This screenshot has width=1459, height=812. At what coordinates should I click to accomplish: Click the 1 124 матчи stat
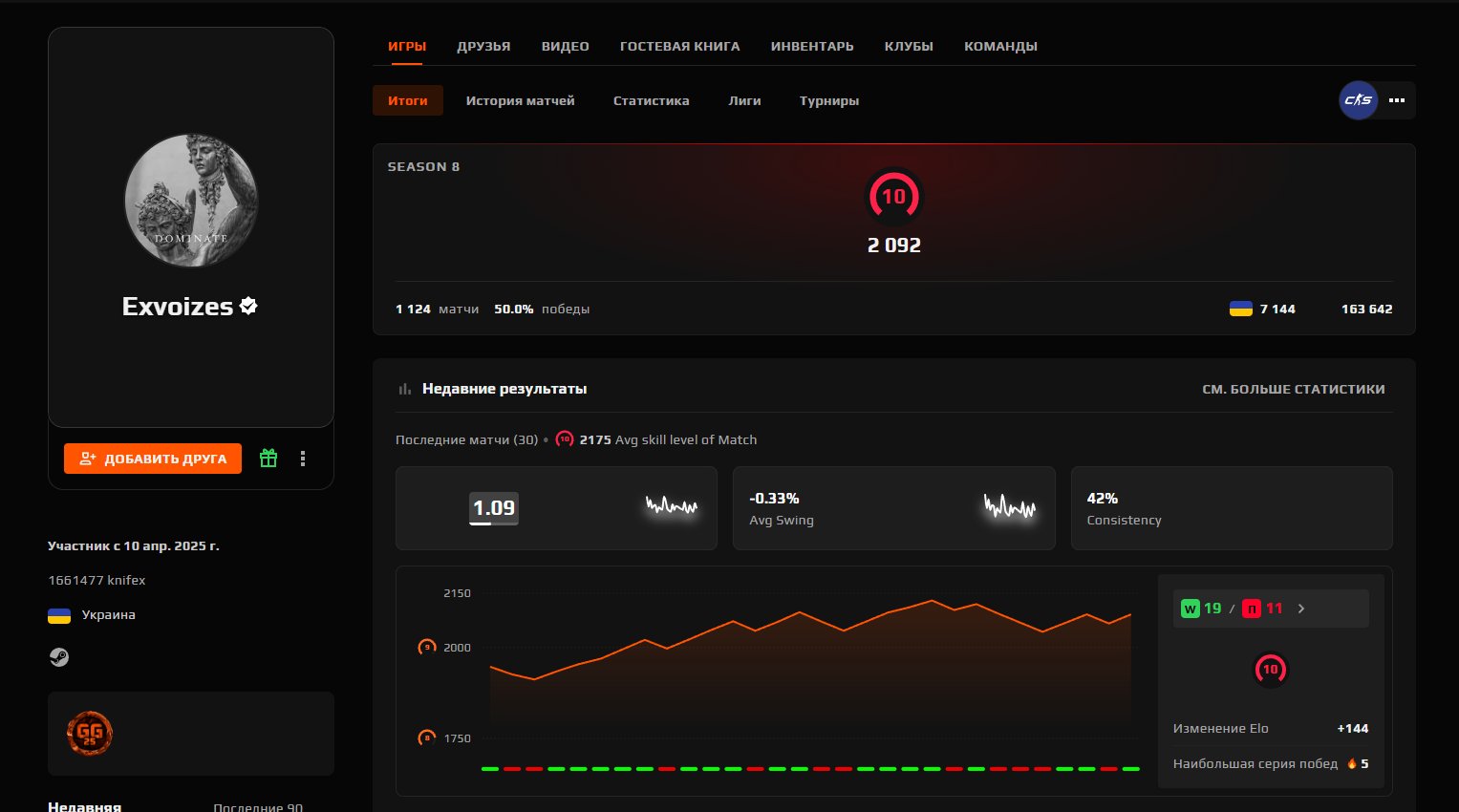[437, 309]
